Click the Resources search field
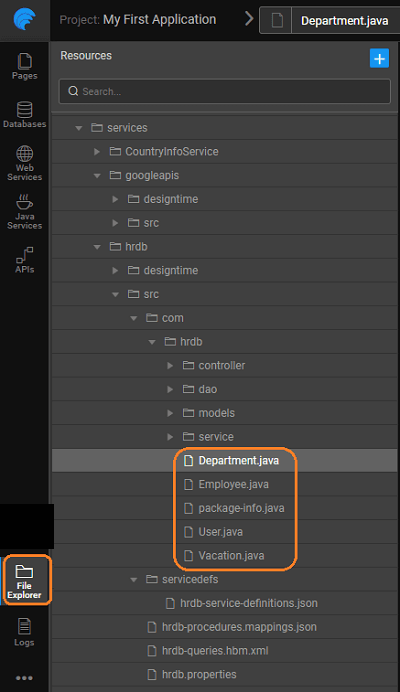Image resolution: width=400 pixels, height=692 pixels. [225, 91]
